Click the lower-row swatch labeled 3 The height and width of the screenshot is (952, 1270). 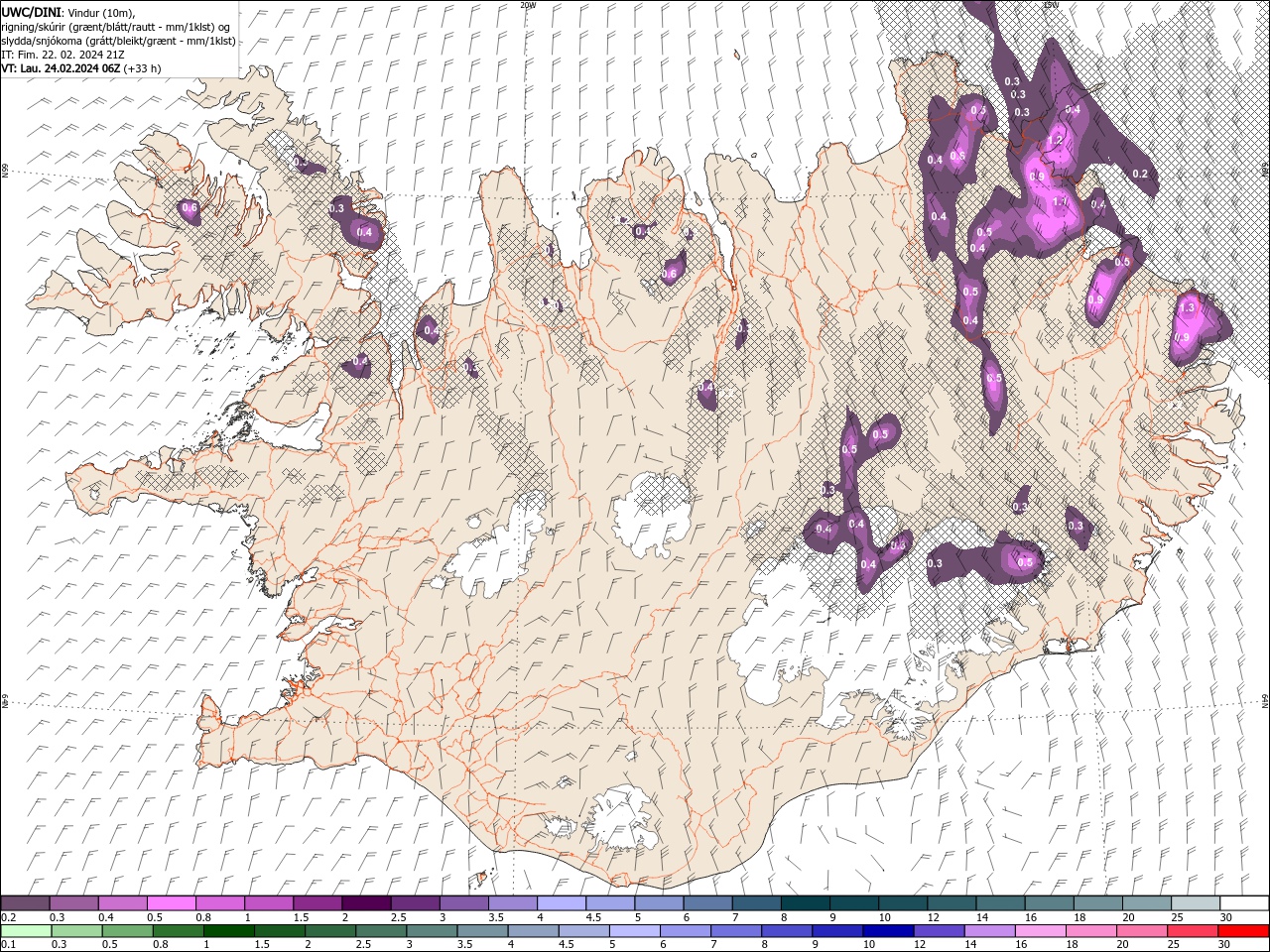tap(432, 930)
